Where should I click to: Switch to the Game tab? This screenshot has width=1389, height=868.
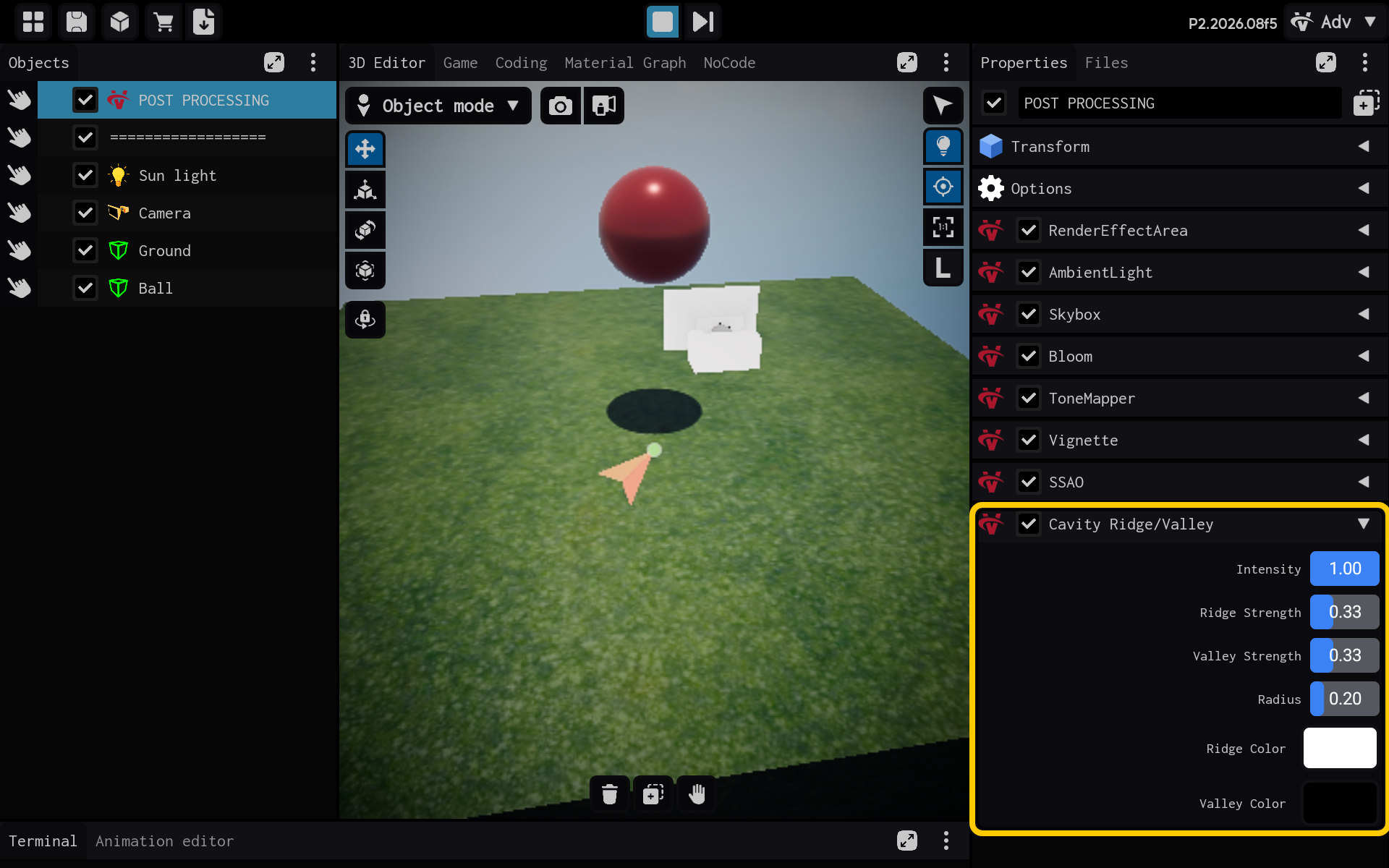460,63
